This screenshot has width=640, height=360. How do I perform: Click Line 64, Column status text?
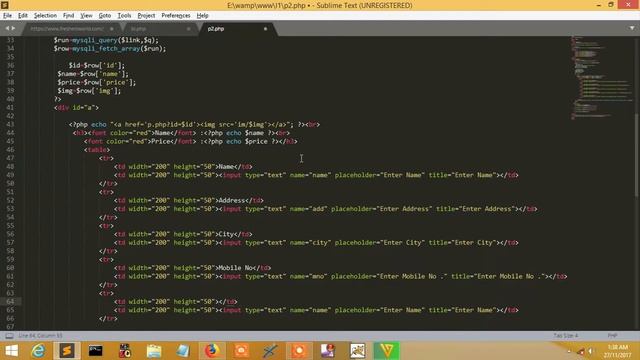click(40, 336)
